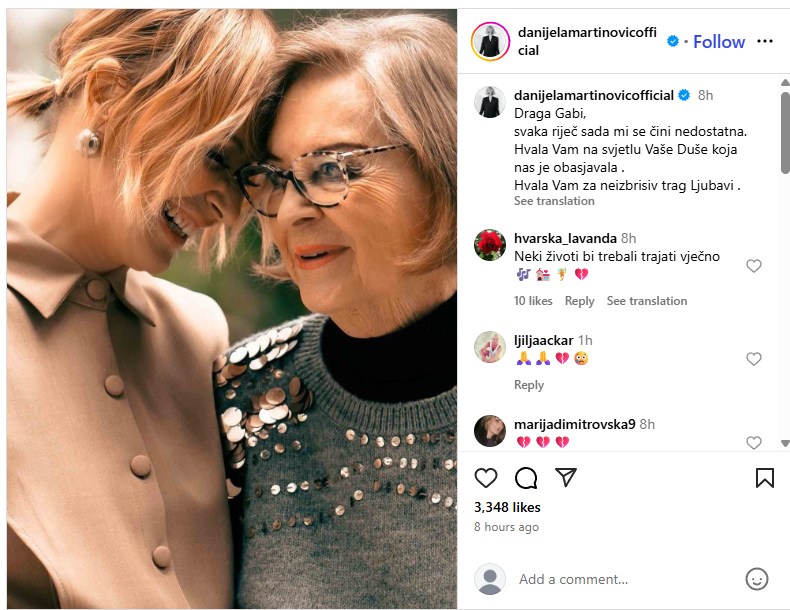Screen dimensions: 790x610
Task: Open danijelamartinovicofficial header profile picture
Action: point(490,41)
